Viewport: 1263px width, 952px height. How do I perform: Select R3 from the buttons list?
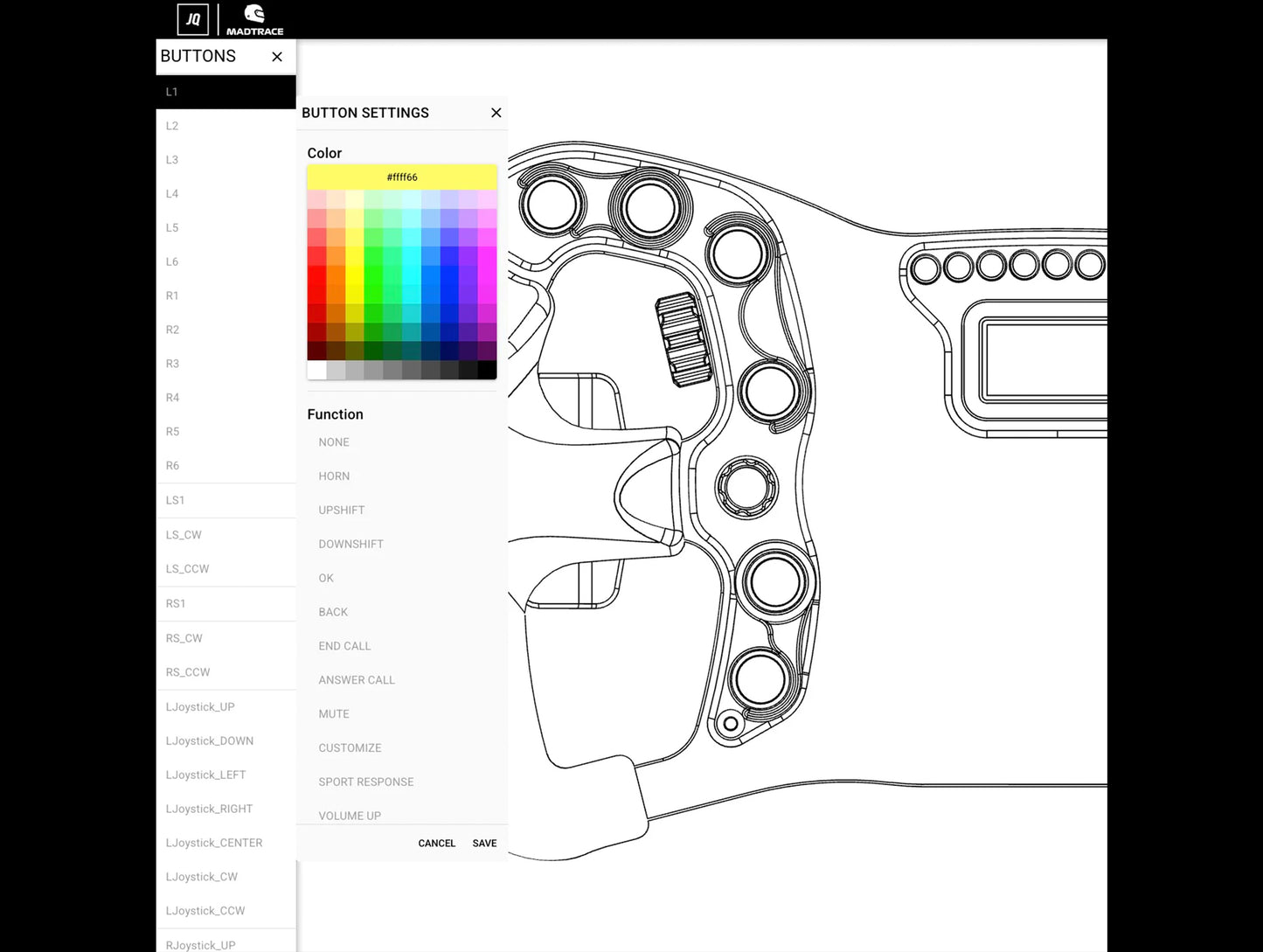(225, 364)
